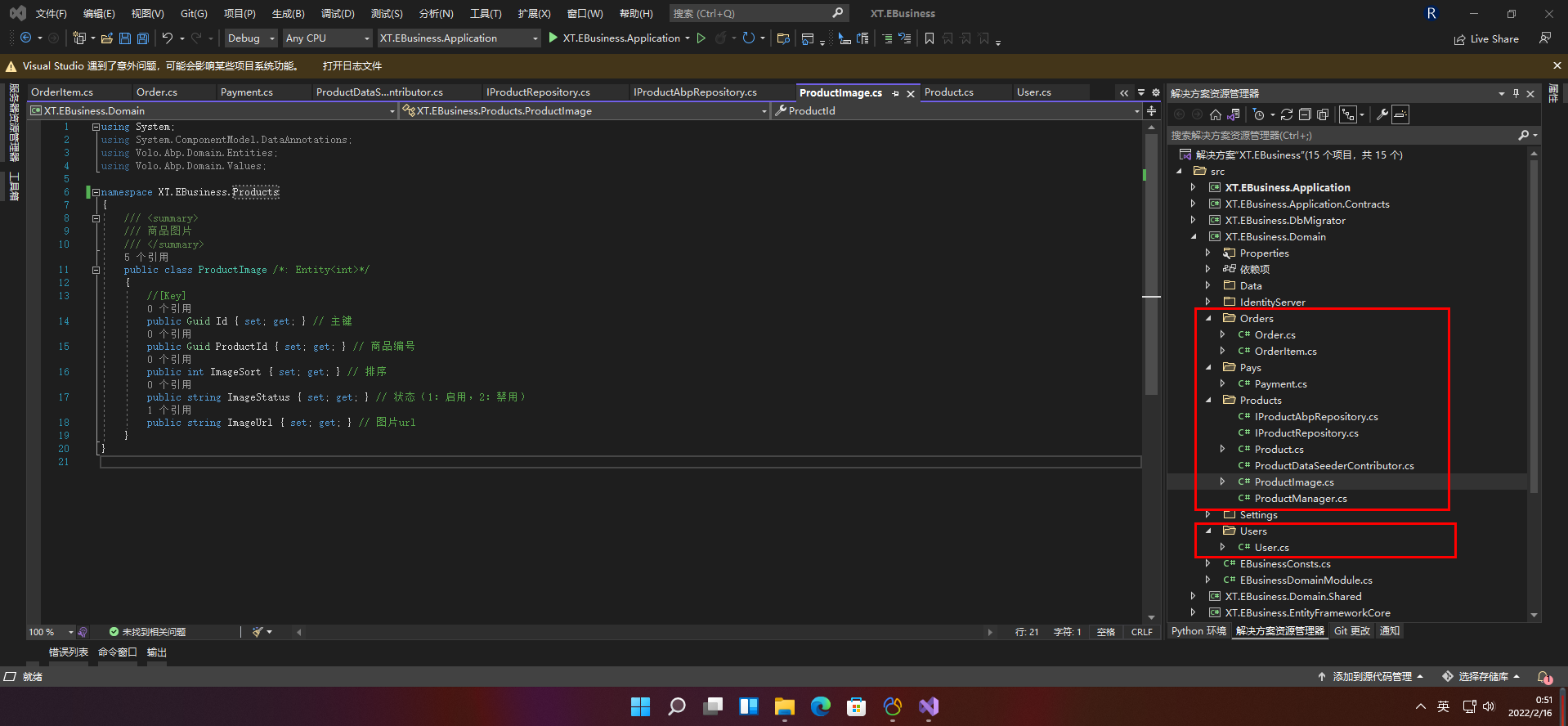
Task: Click the Home icon in Solution Explorer
Action: click(1216, 114)
